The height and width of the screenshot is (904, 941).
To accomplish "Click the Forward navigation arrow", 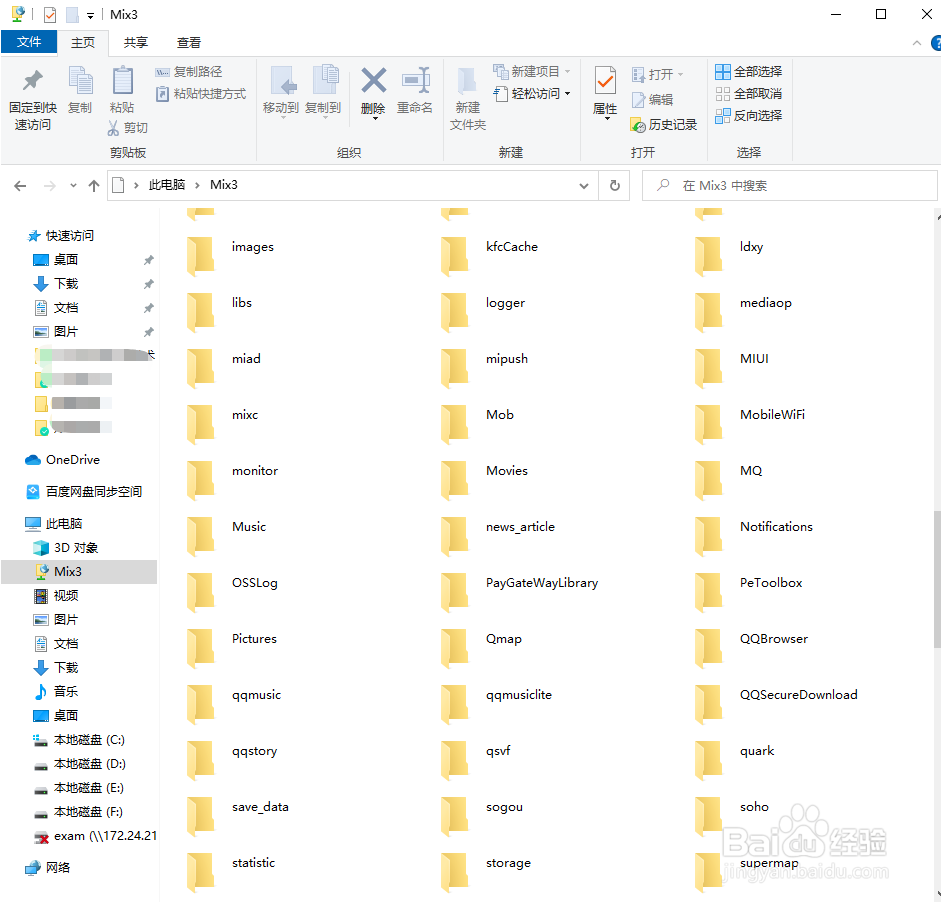I will 50,186.
